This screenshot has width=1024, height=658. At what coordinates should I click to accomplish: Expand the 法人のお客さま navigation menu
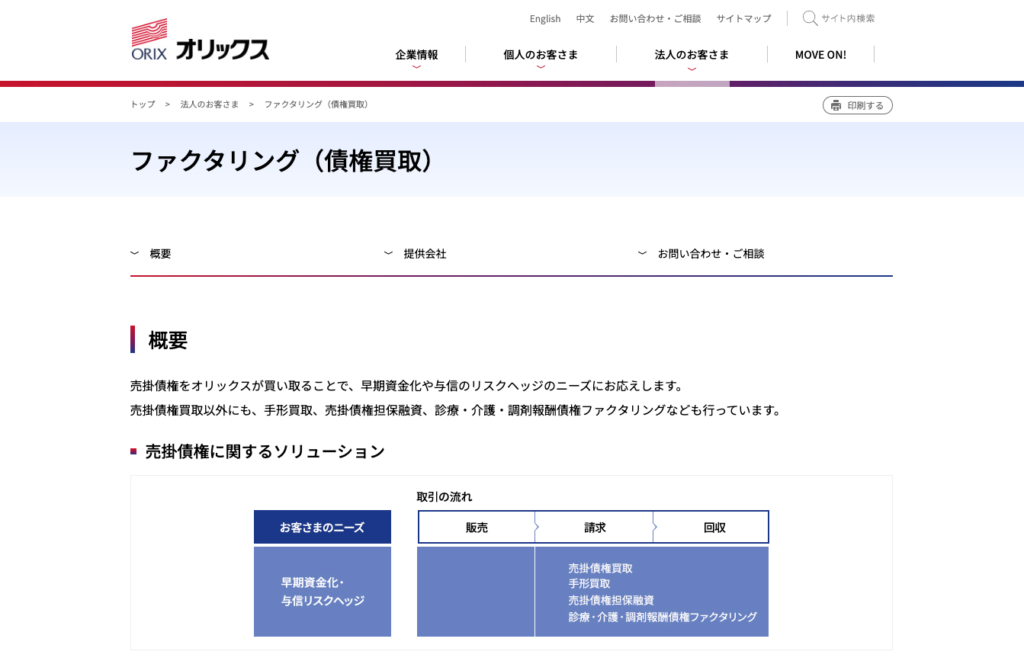pos(691,55)
